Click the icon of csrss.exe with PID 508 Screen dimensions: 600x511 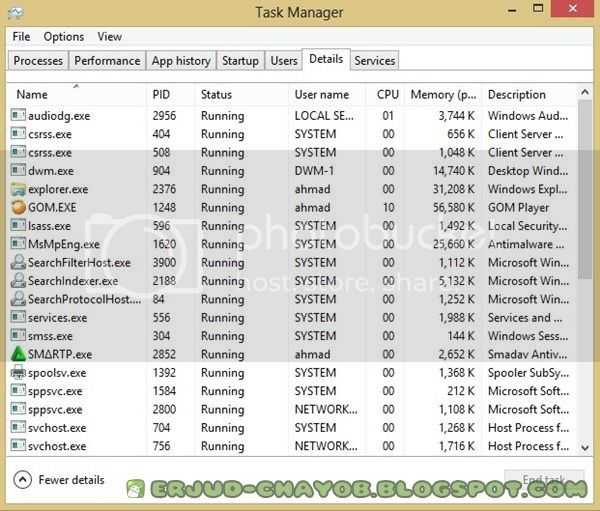18,152
